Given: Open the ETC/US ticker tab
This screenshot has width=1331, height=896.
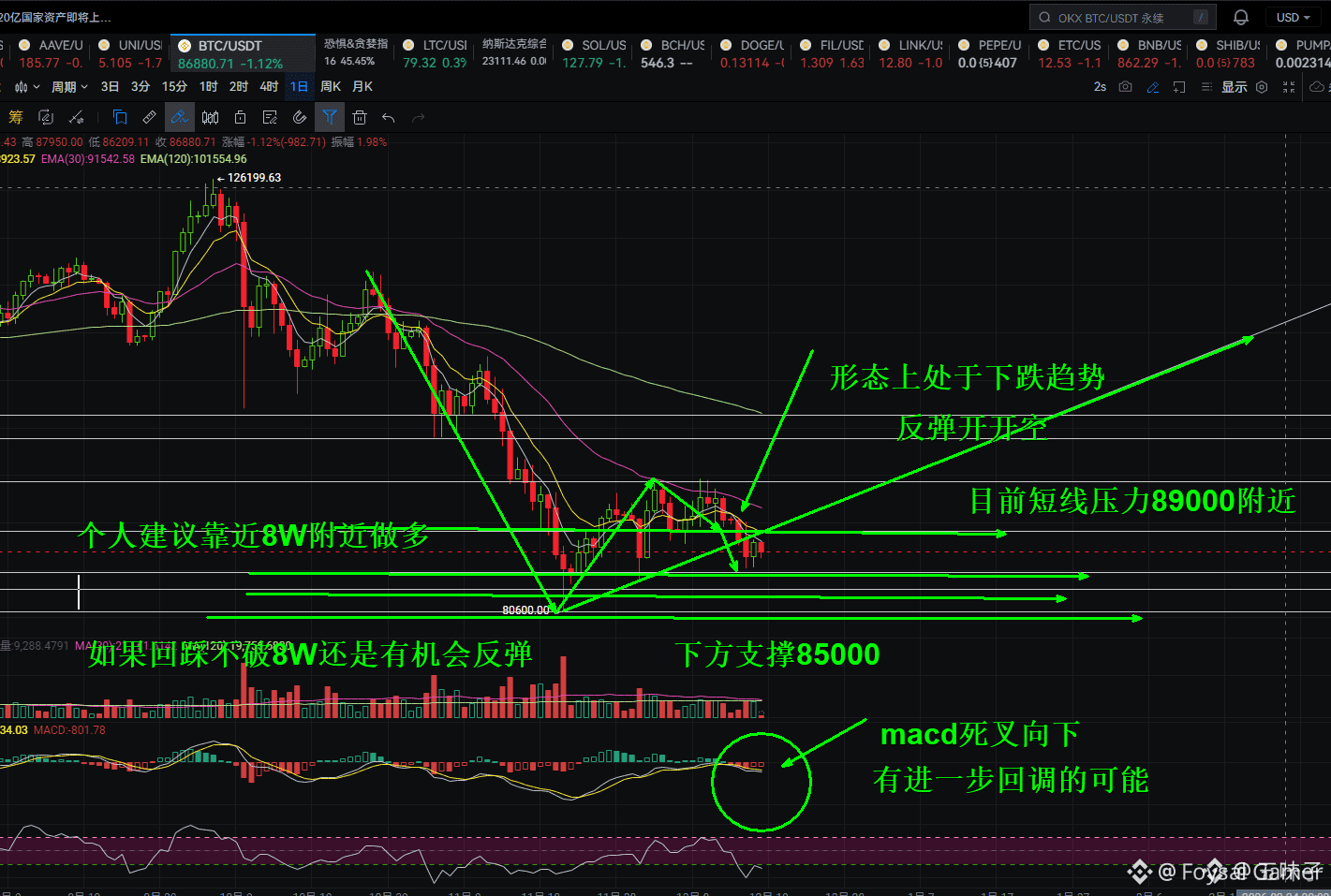Looking at the screenshot, I should point(1070,53).
